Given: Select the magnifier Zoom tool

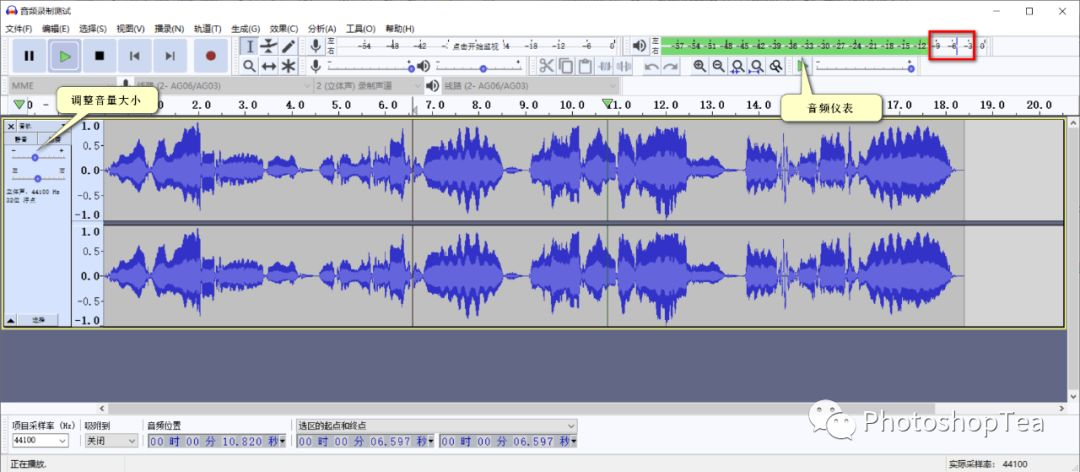Looking at the screenshot, I should coord(249,66).
